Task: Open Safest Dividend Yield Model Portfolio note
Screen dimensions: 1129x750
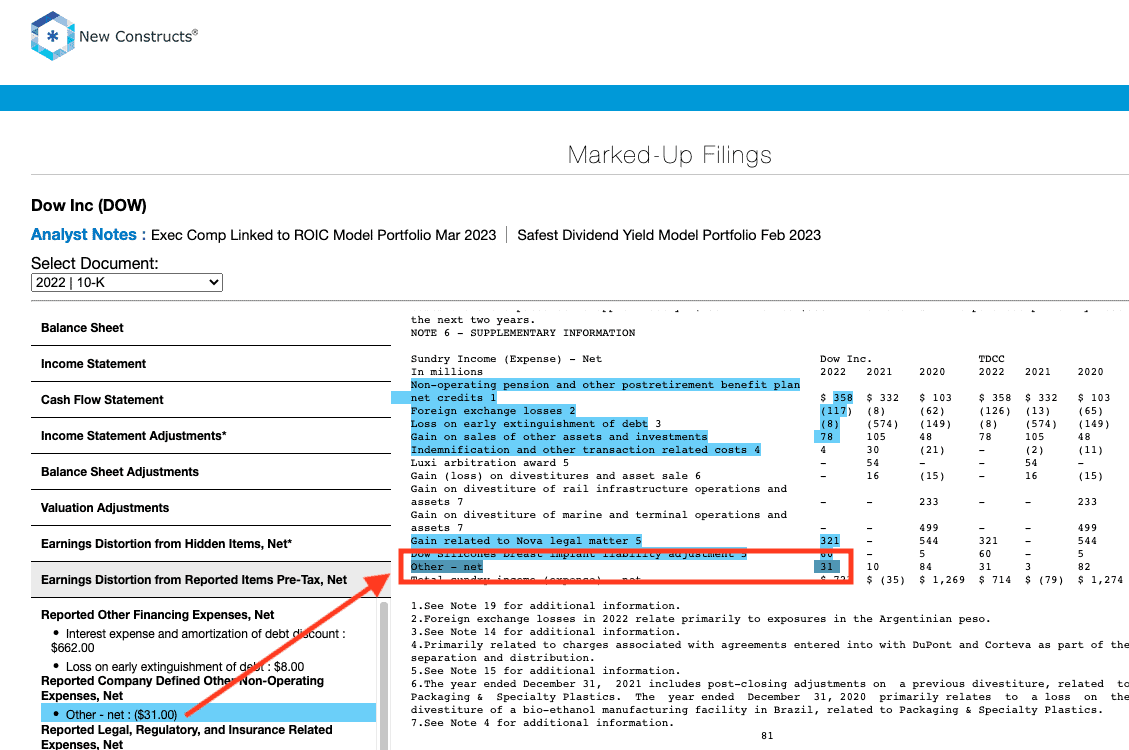Action: pyautogui.click(x=669, y=235)
